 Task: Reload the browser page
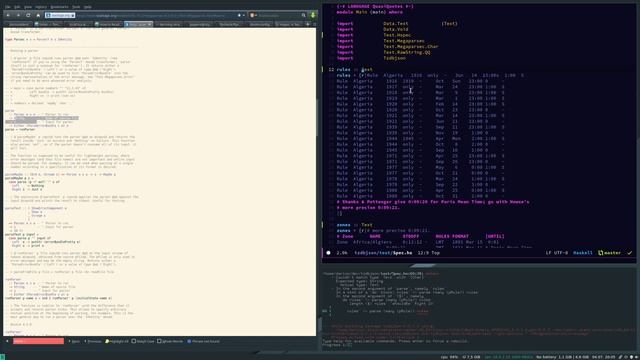tap(28, 15)
